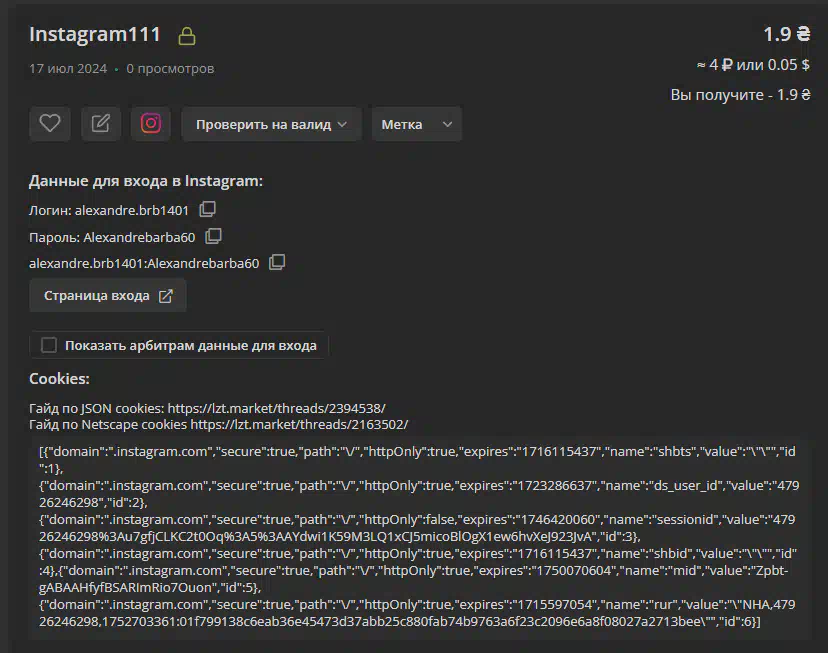The height and width of the screenshot is (653, 828).
Task: Copy the combined login:password line via its icon
Action: 277,263
